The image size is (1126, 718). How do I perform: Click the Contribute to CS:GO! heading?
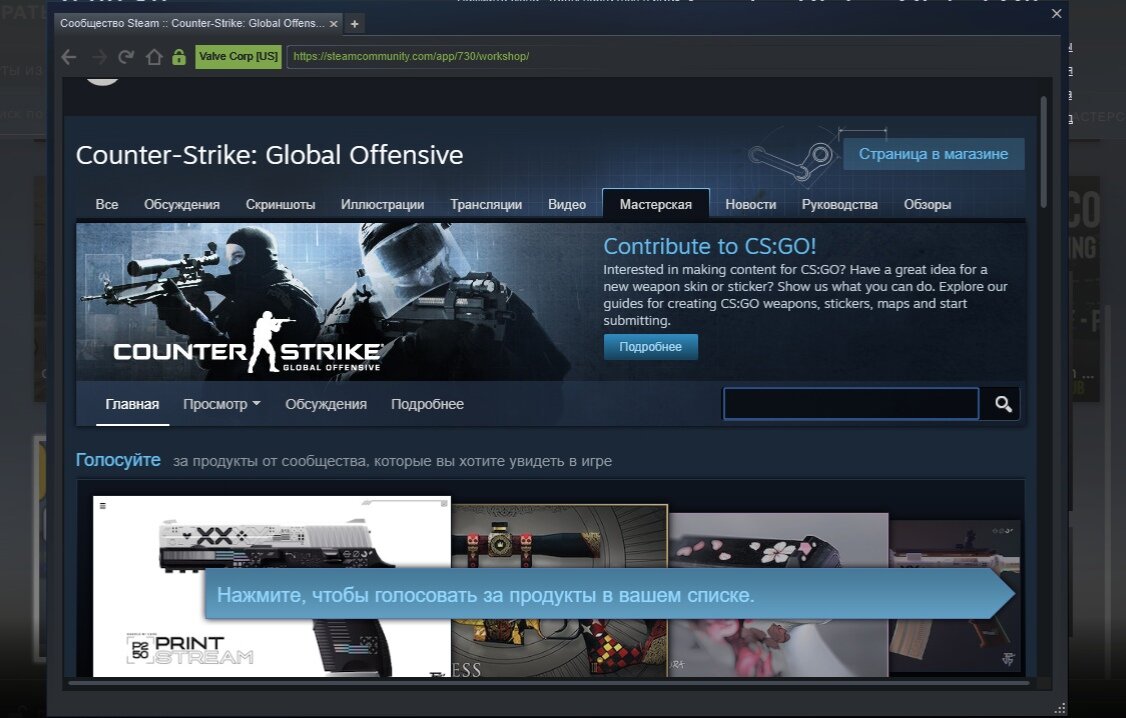coord(709,246)
